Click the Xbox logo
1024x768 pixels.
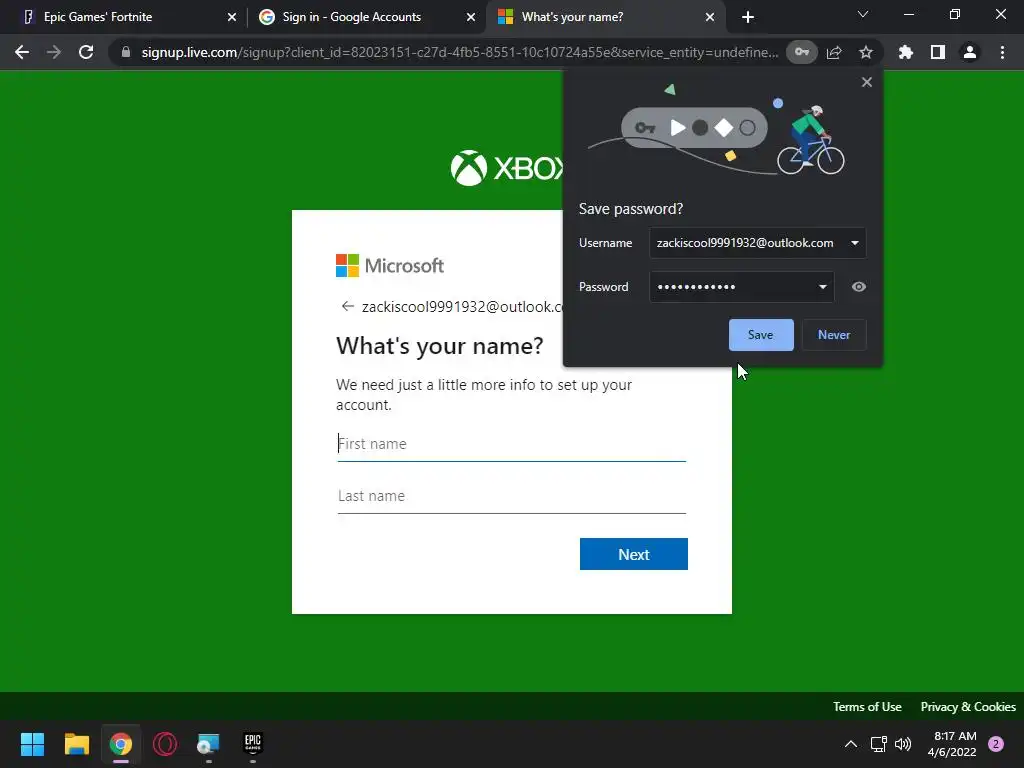pyautogui.click(x=506, y=168)
